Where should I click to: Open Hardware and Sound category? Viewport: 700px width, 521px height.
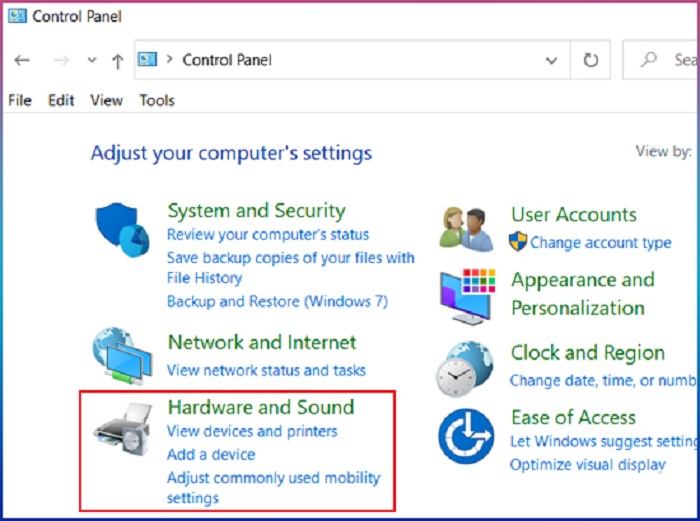point(261,407)
